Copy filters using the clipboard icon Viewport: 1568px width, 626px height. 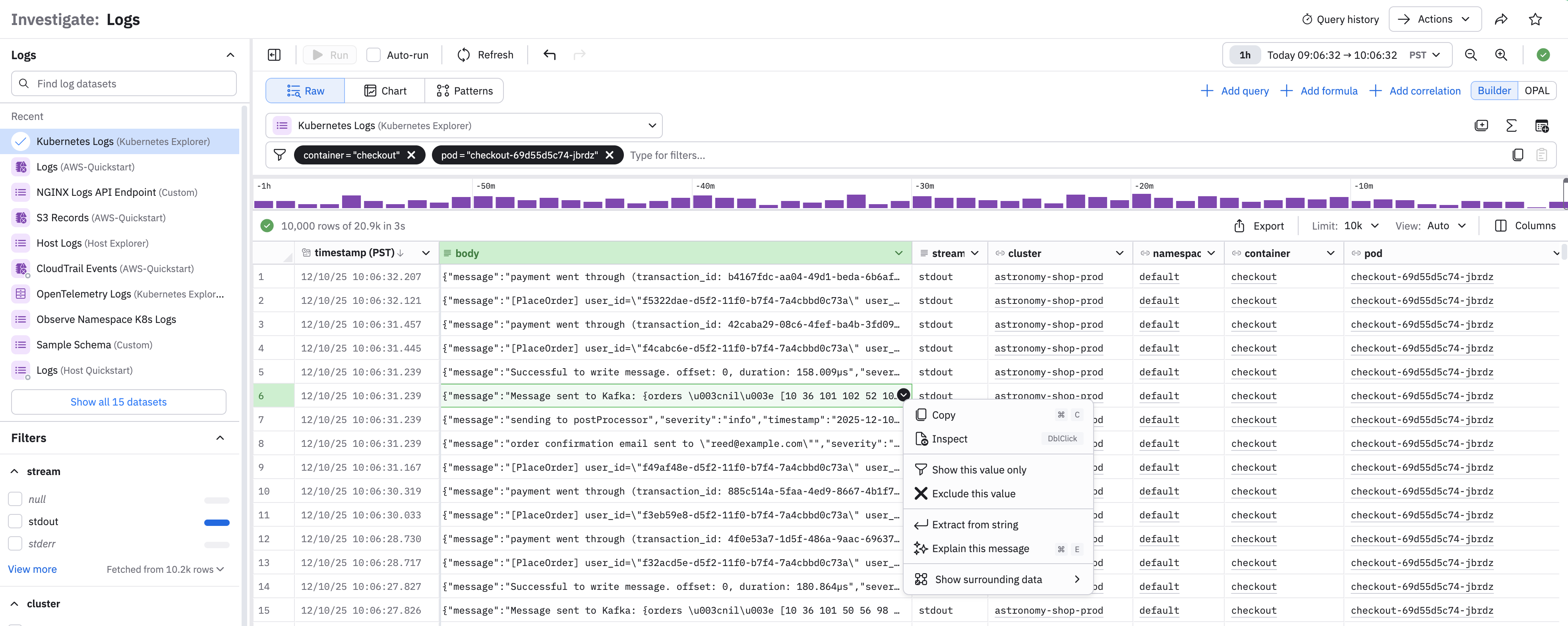point(1518,155)
